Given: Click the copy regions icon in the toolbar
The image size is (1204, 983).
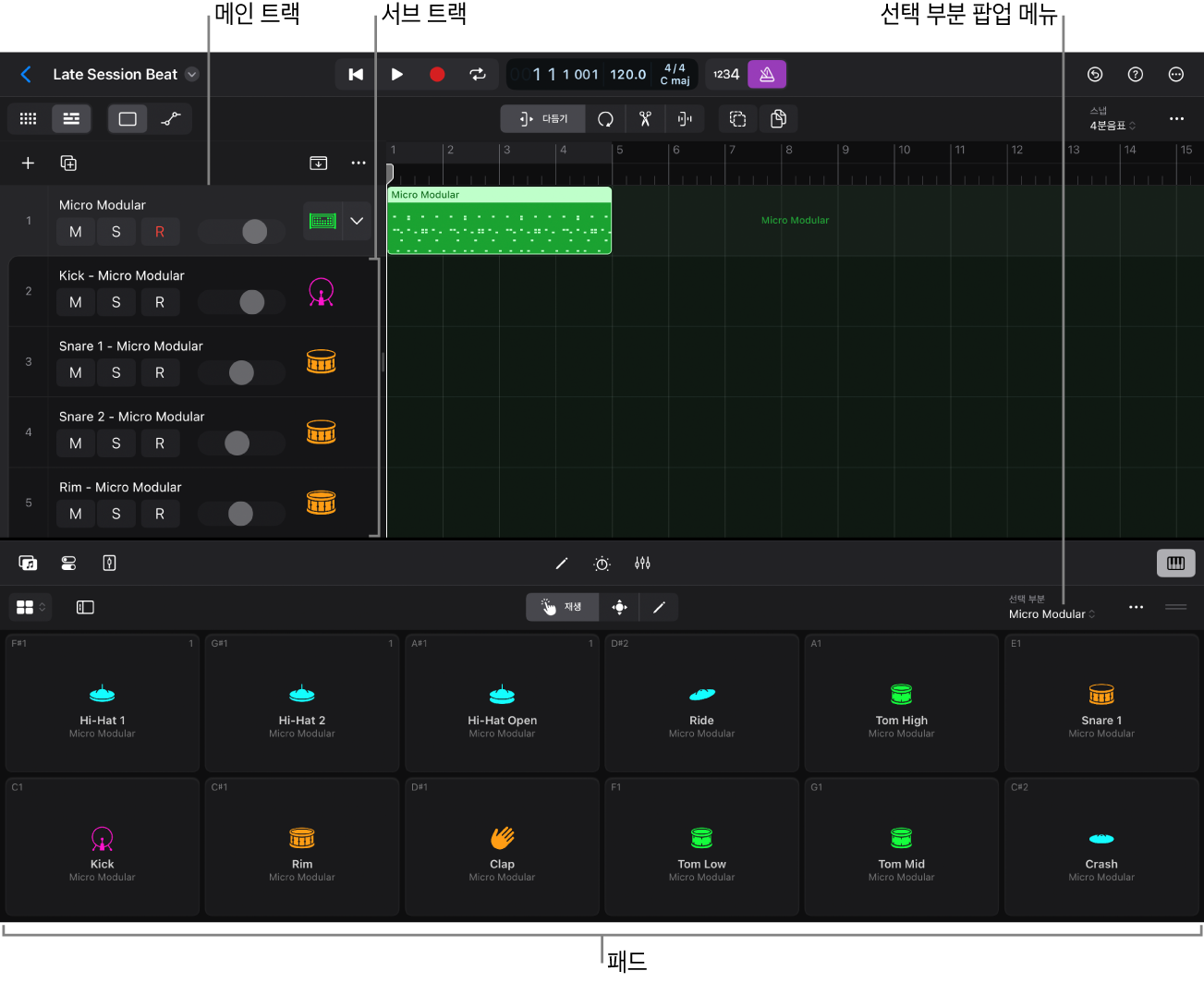Looking at the screenshot, I should (778, 118).
